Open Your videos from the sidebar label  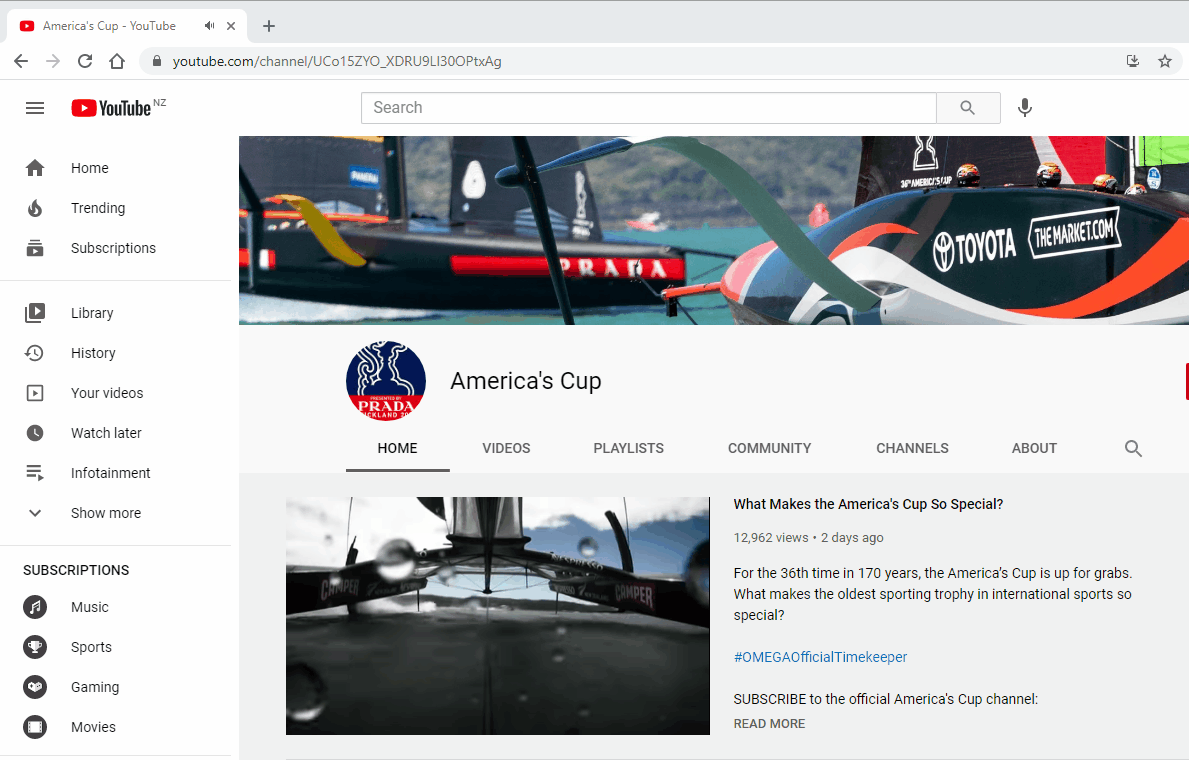pos(107,393)
